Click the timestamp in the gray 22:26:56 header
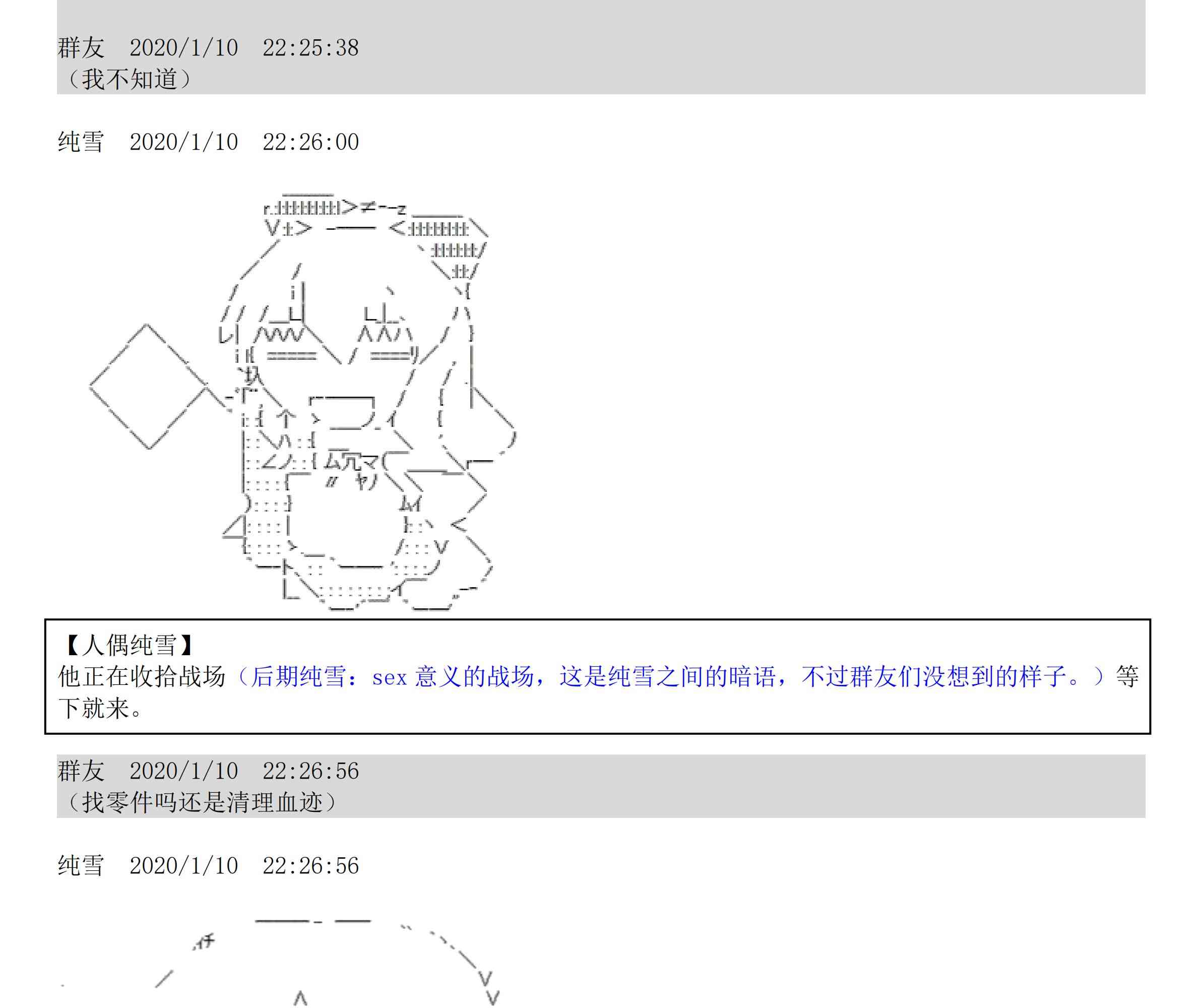The height and width of the screenshot is (1008, 1200). coord(310,772)
